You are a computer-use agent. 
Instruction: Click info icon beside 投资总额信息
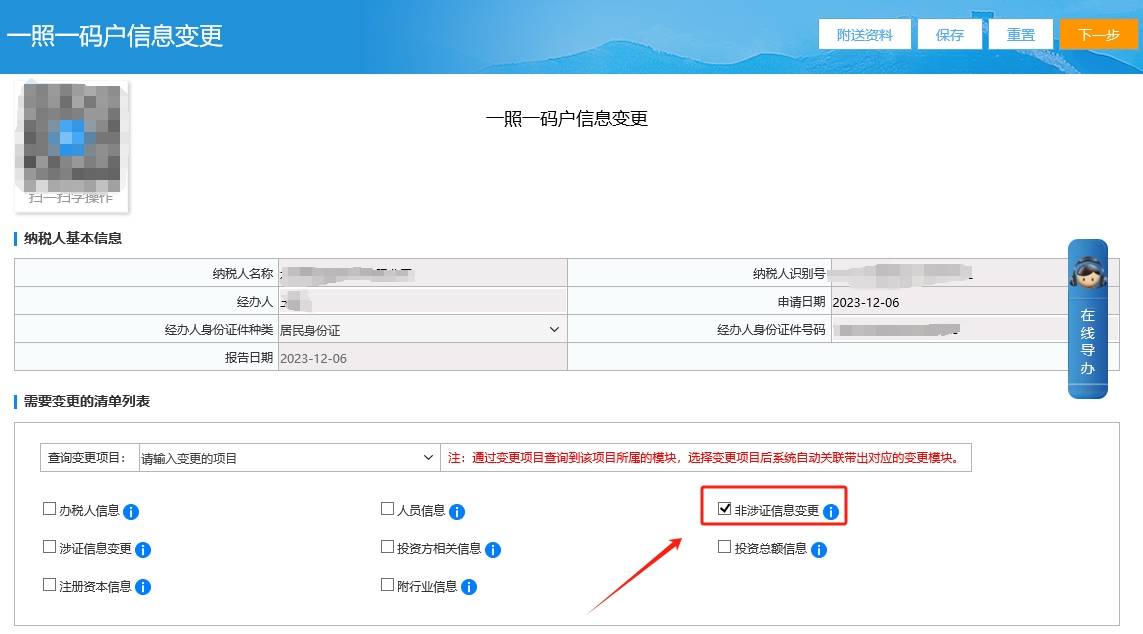pos(819,550)
